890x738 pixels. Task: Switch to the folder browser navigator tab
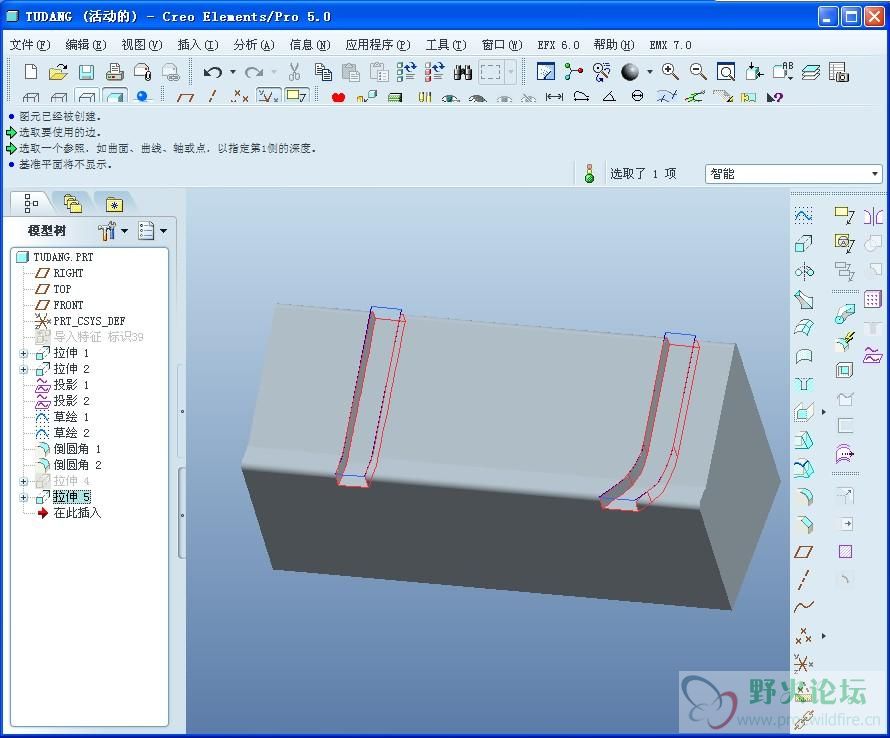click(73, 203)
